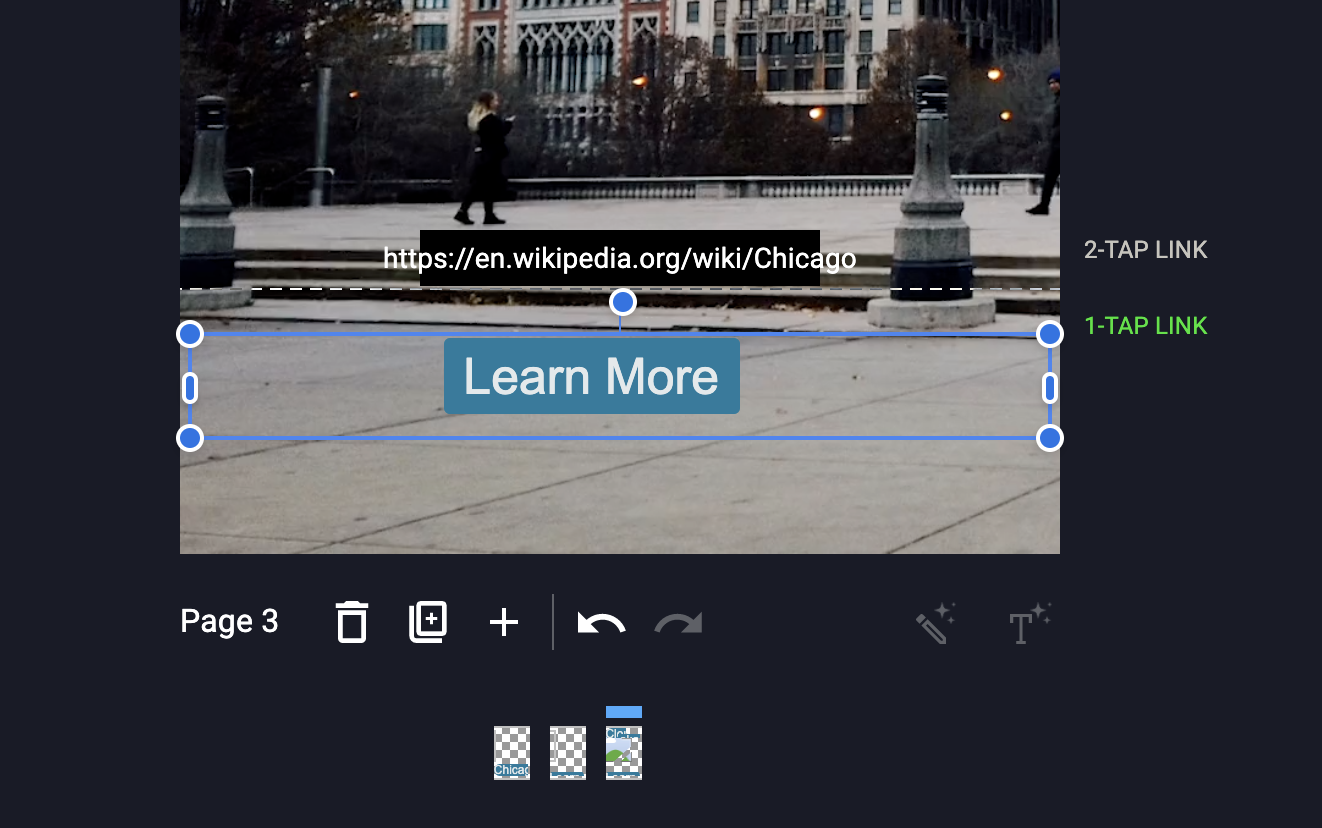1322x828 pixels.
Task: Click the Page 3 label
Action: (229, 622)
